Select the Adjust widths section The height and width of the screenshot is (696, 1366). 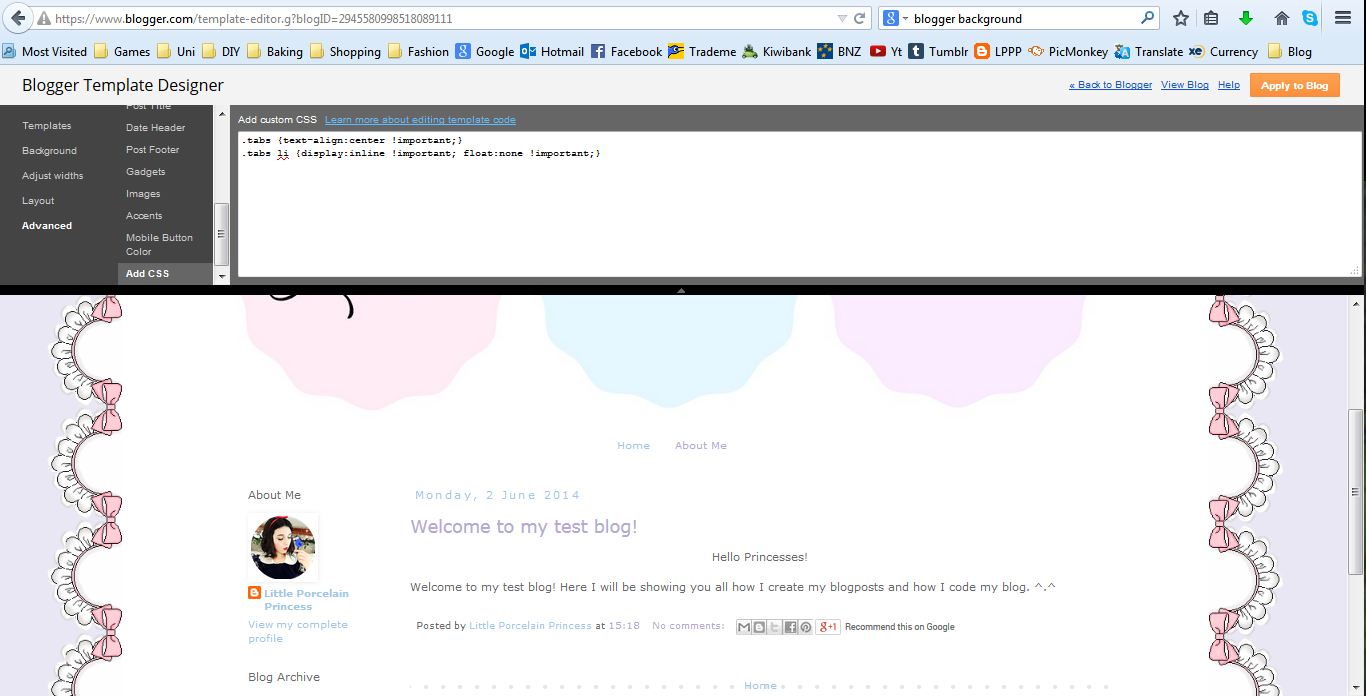coord(53,176)
